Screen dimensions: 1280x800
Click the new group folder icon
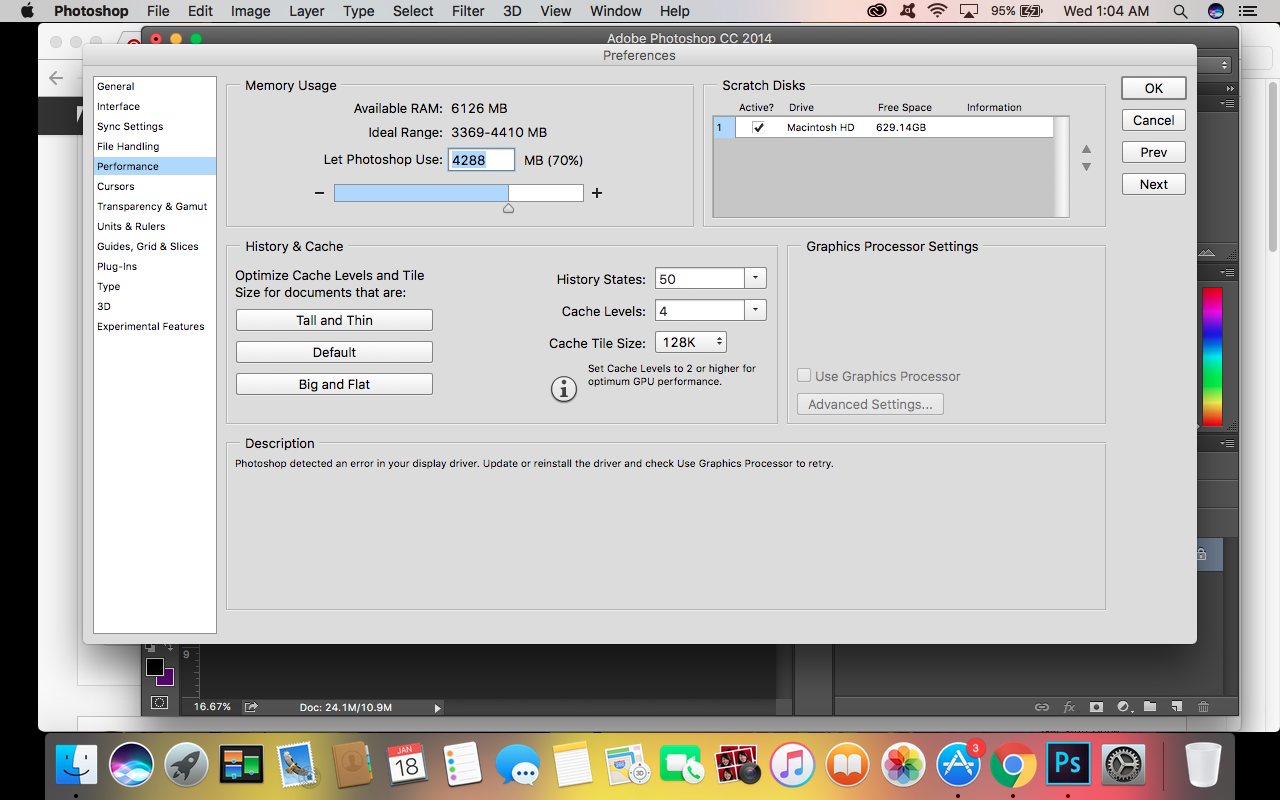tap(1150, 707)
